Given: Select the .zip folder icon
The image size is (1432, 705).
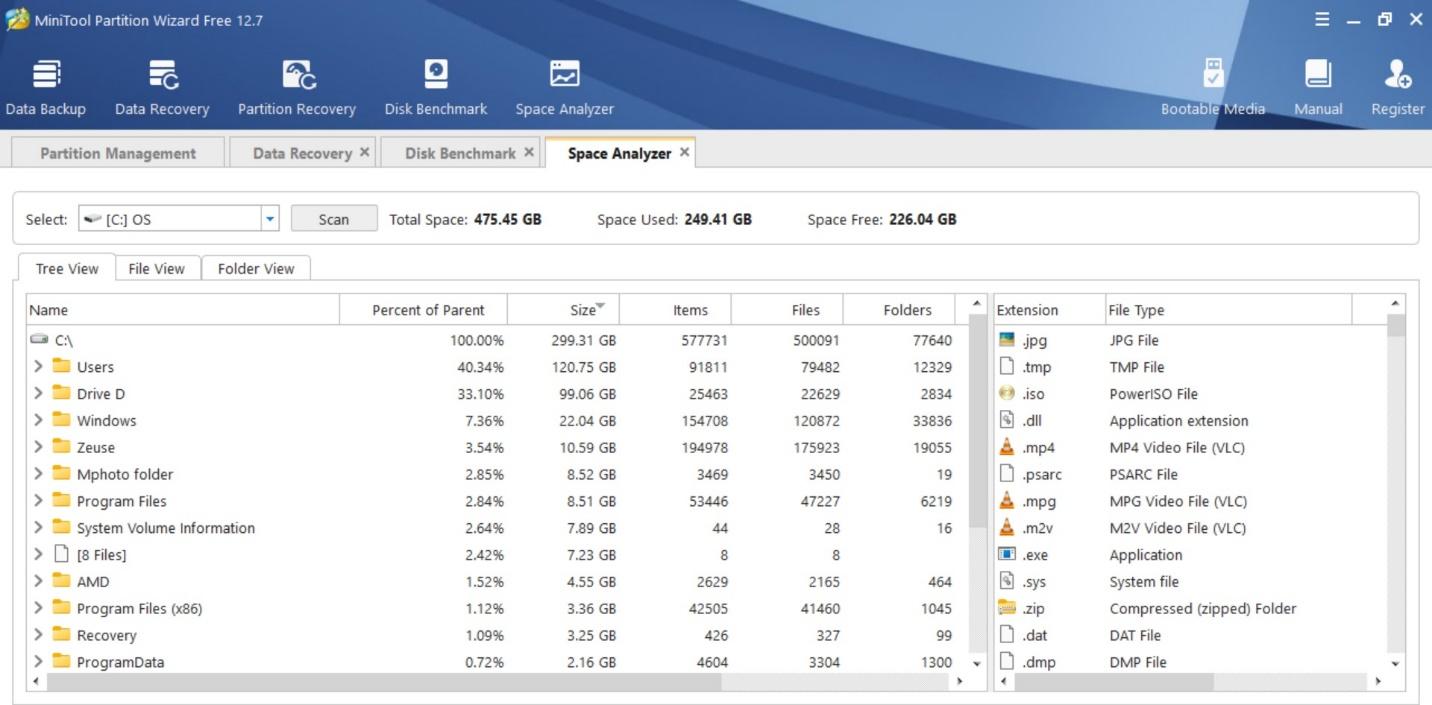Looking at the screenshot, I should click(x=1007, y=608).
